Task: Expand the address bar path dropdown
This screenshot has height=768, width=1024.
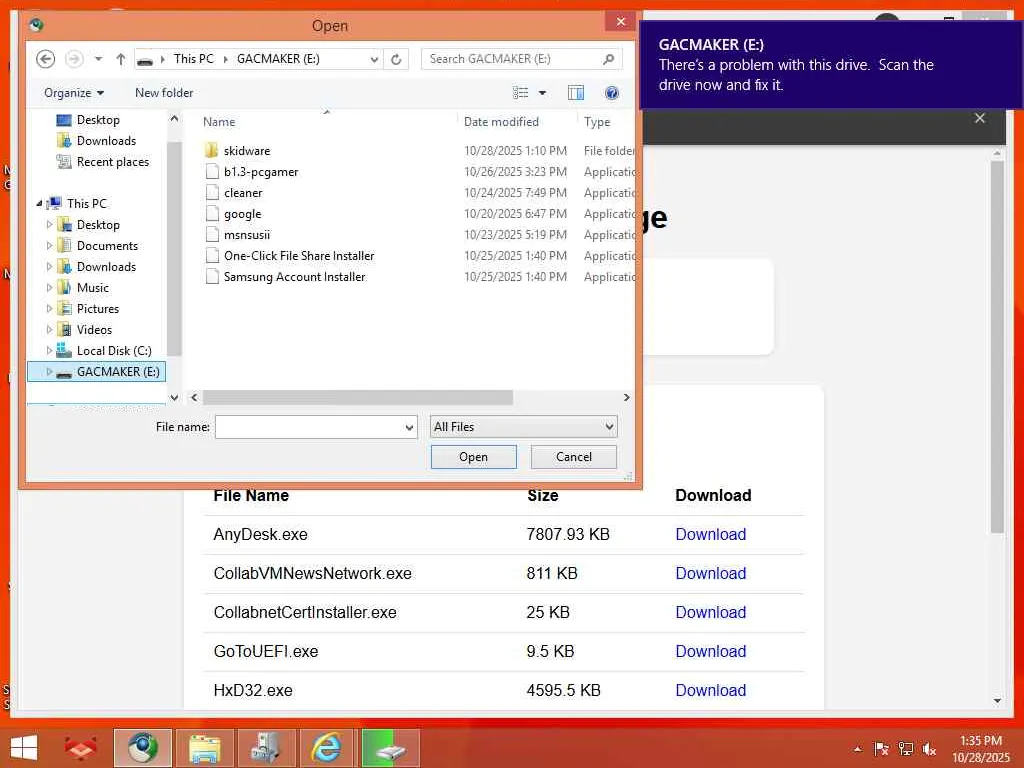Action: (x=374, y=59)
